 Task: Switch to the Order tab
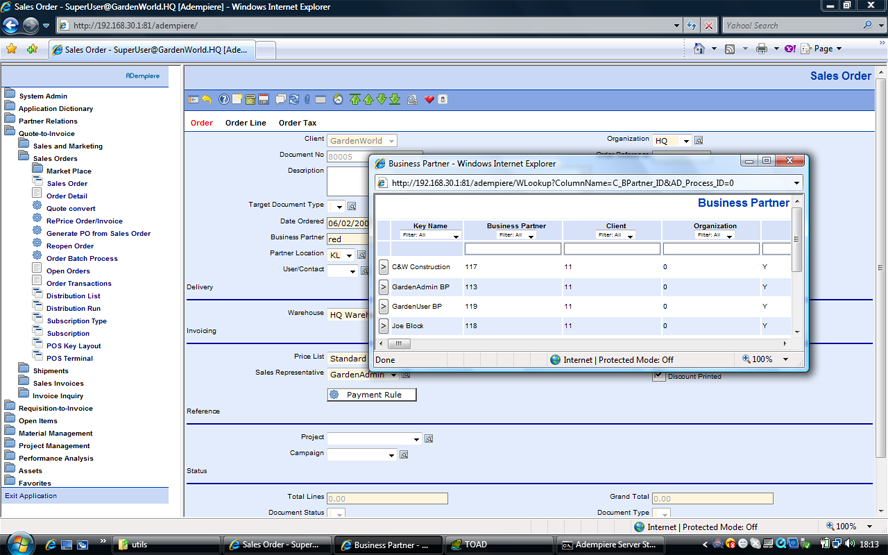202,123
